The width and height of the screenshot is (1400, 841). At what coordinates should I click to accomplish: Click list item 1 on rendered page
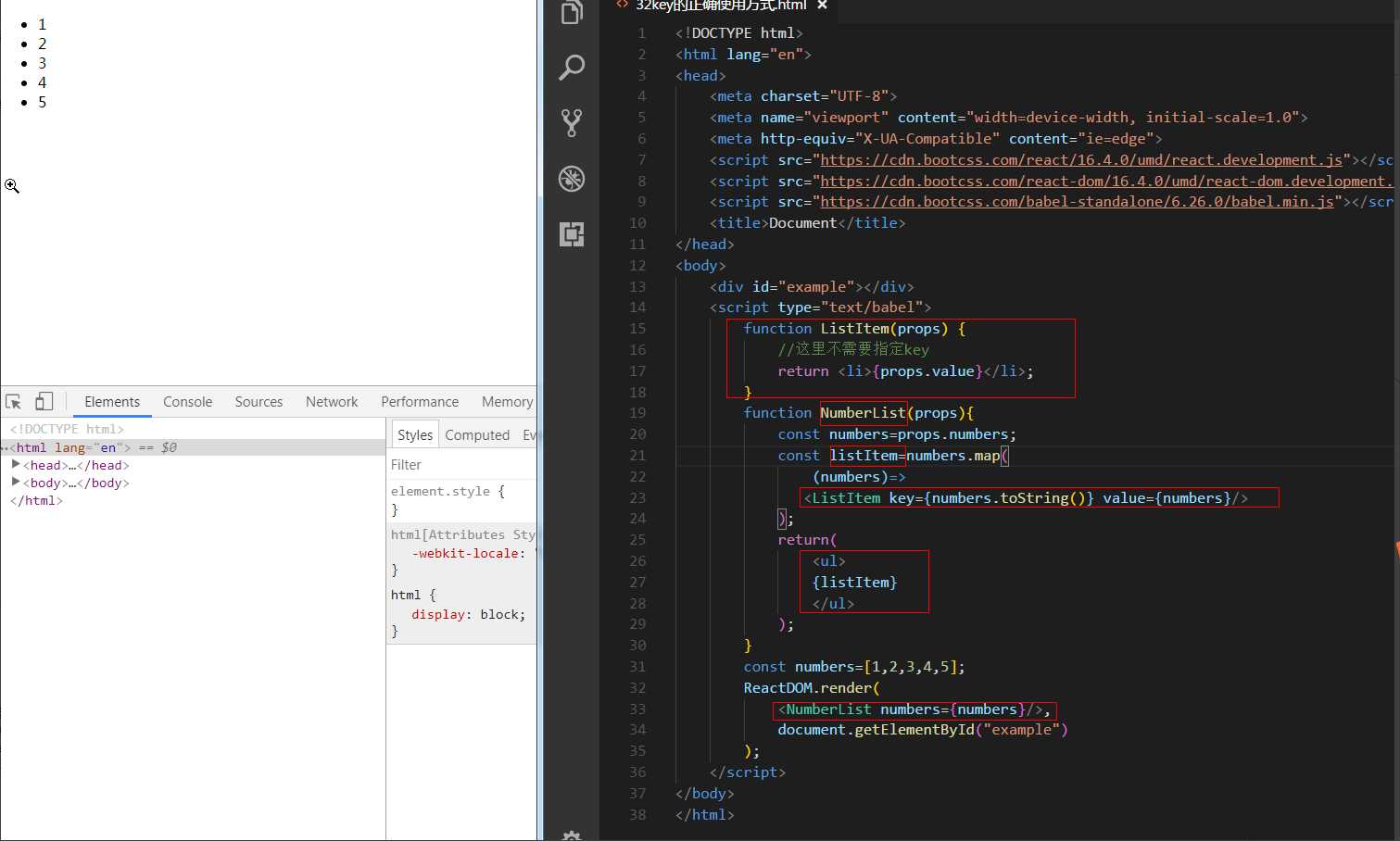tap(42, 24)
